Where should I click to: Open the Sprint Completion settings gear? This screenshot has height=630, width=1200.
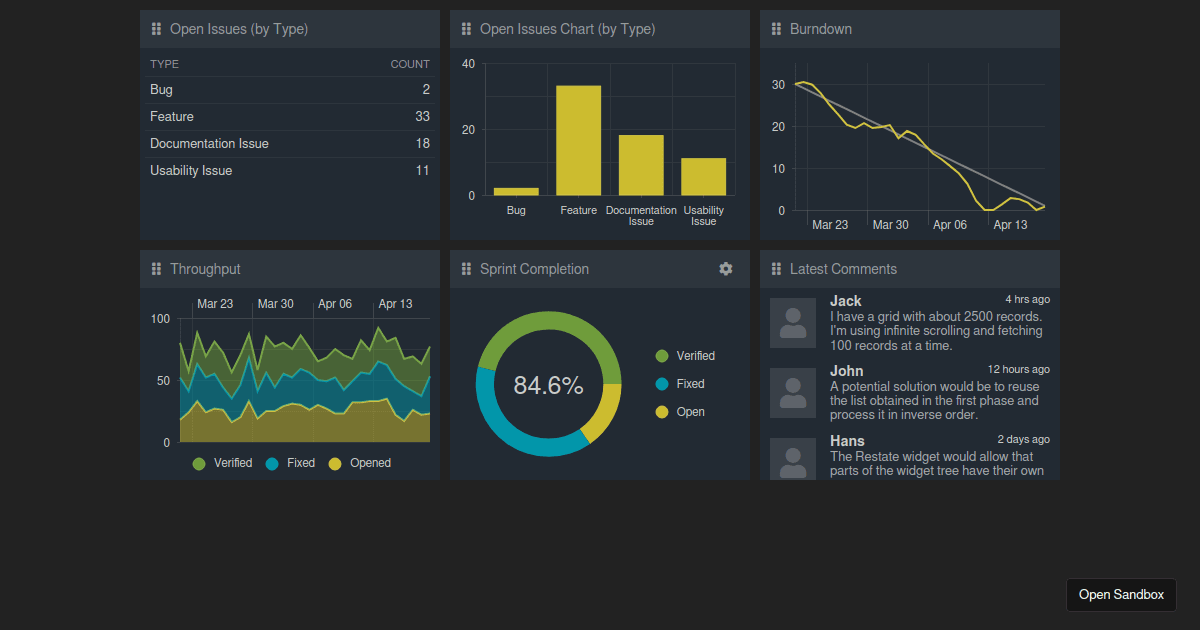725,268
